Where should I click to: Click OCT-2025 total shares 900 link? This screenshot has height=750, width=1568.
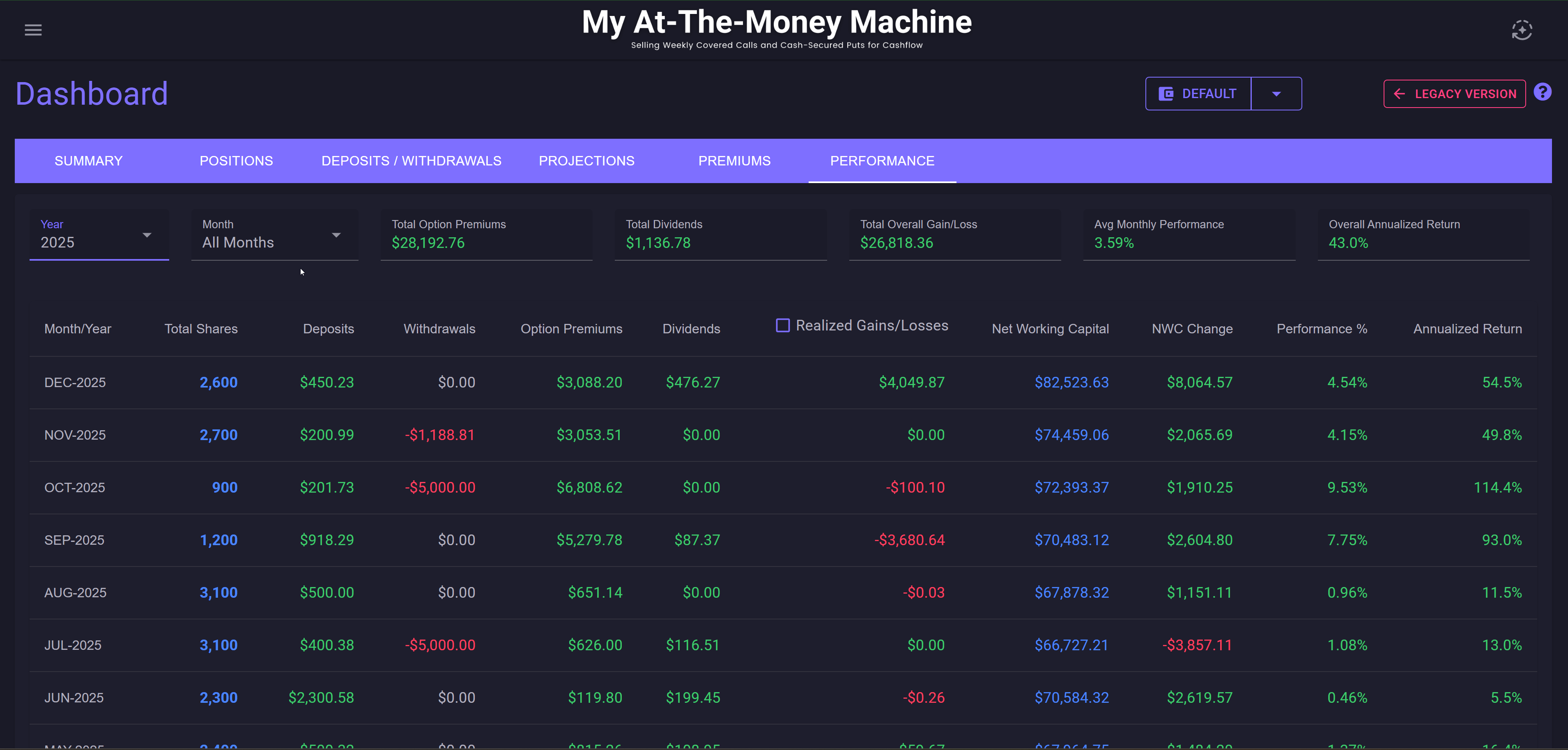point(225,487)
